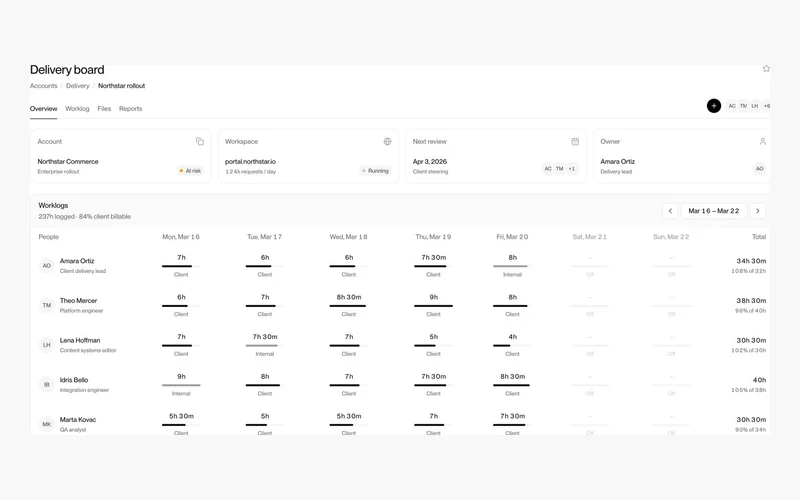800x500 pixels.
Task: Click the +1 badge on Next review card
Action: [572, 169]
